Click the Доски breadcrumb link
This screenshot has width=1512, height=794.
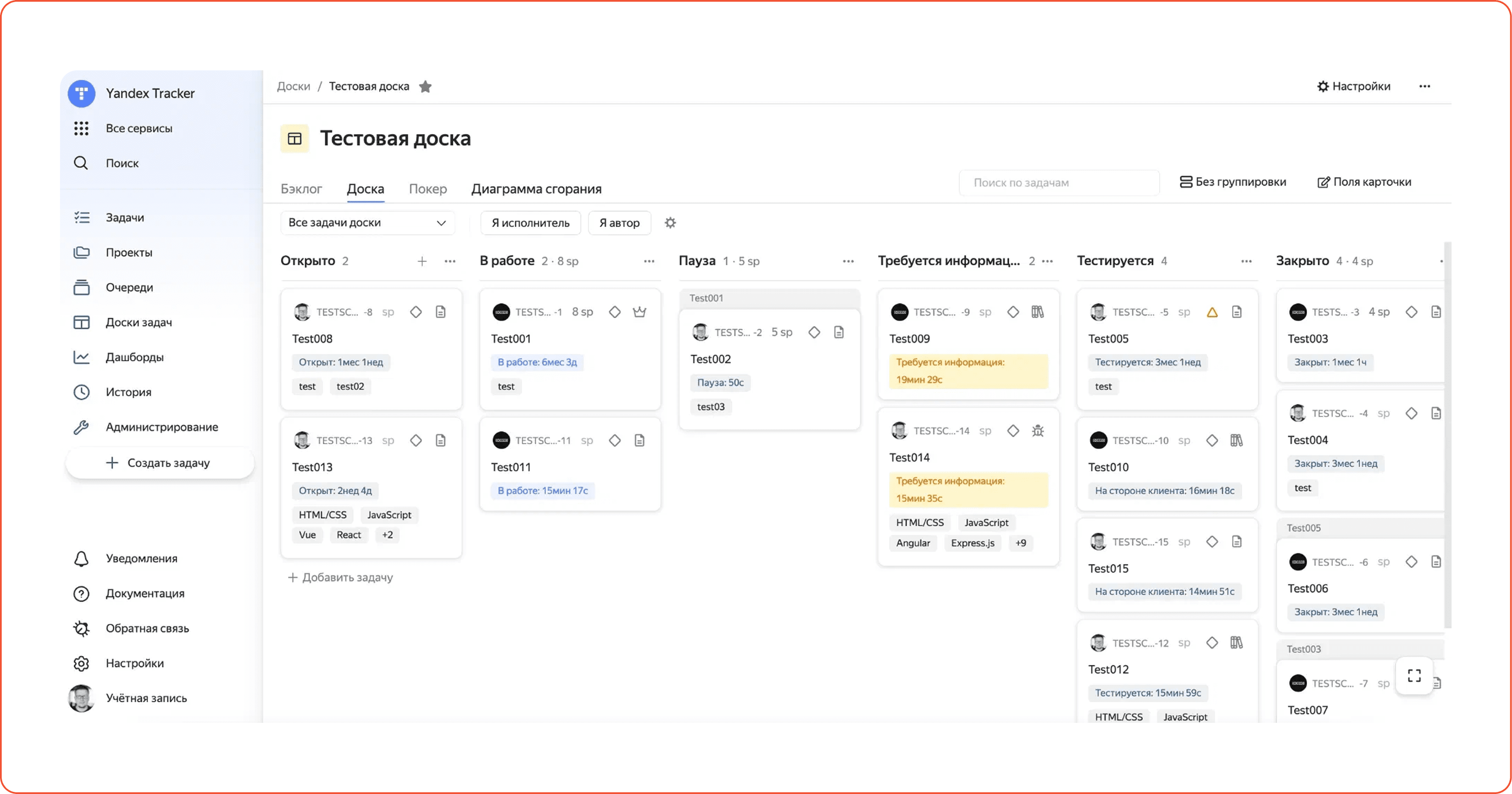tap(294, 86)
